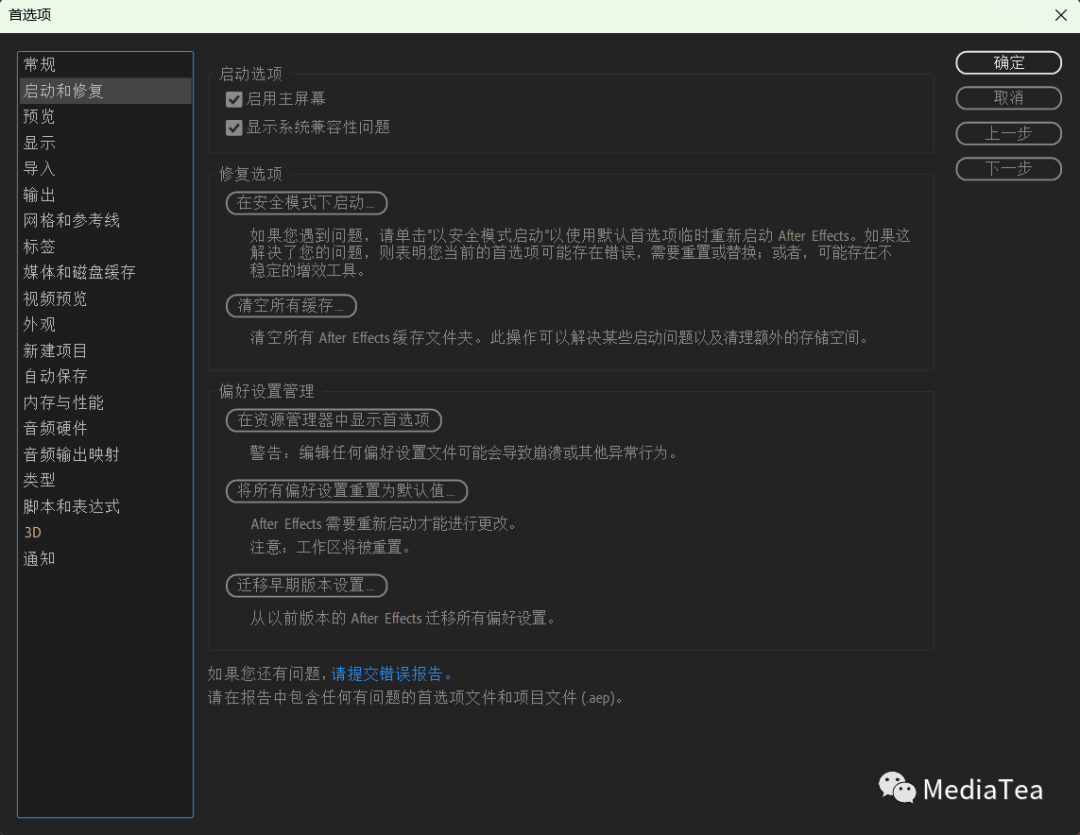Go to previous page with 上一步
Image resolution: width=1080 pixels, height=835 pixels.
click(x=1008, y=134)
